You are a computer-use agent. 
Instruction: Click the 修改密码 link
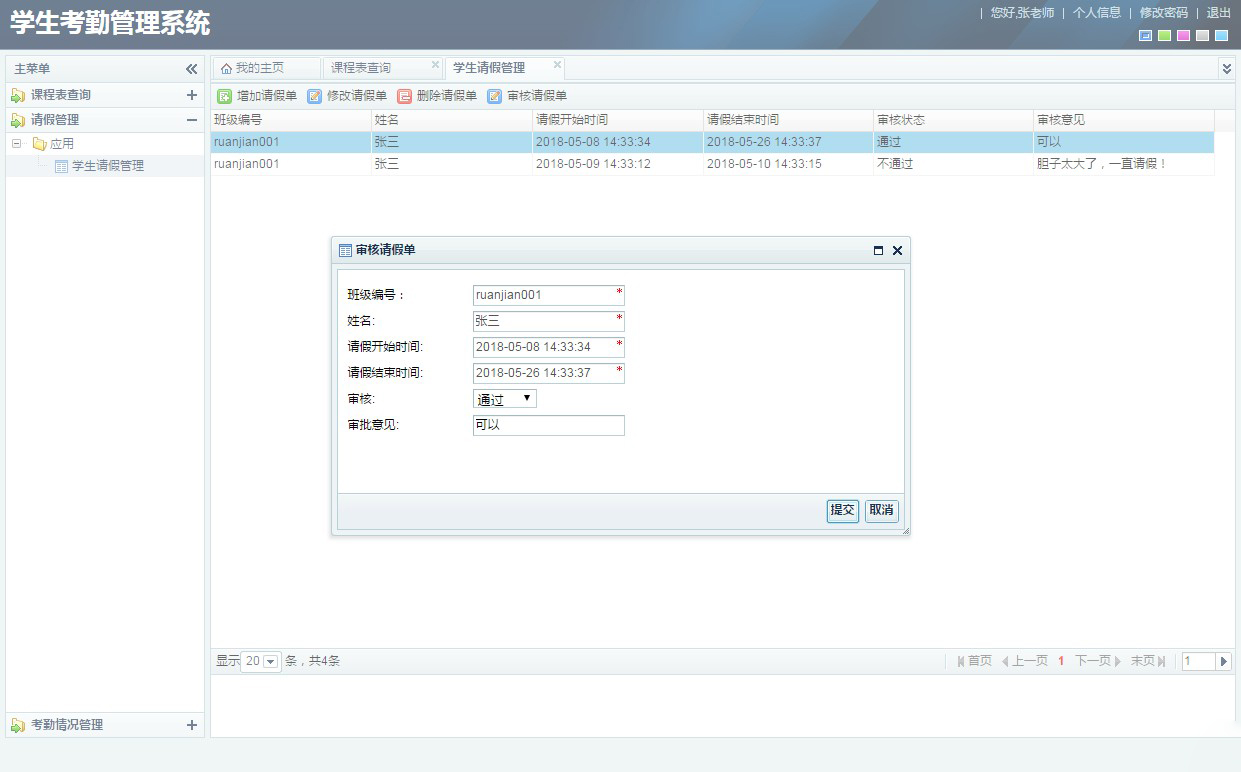point(1163,13)
